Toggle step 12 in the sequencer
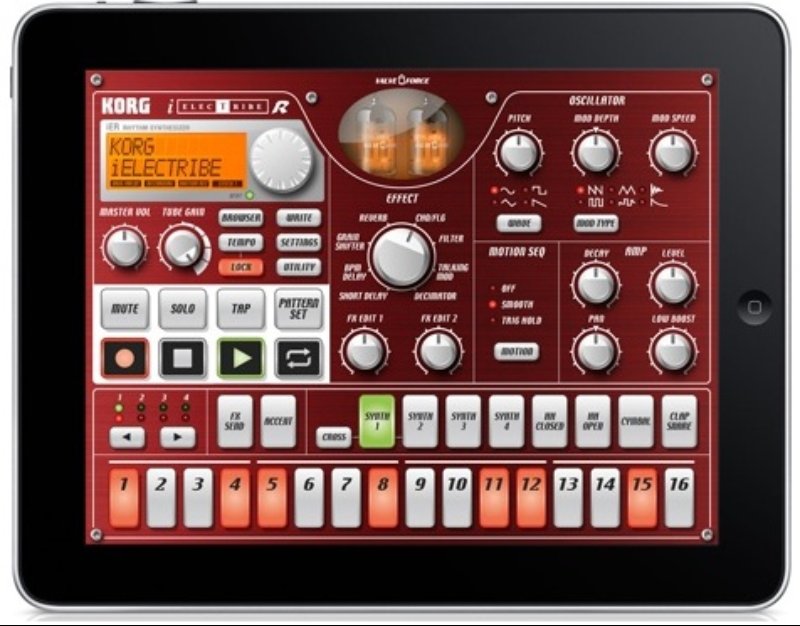Image resolution: width=800 pixels, height=626 pixels. tap(531, 498)
